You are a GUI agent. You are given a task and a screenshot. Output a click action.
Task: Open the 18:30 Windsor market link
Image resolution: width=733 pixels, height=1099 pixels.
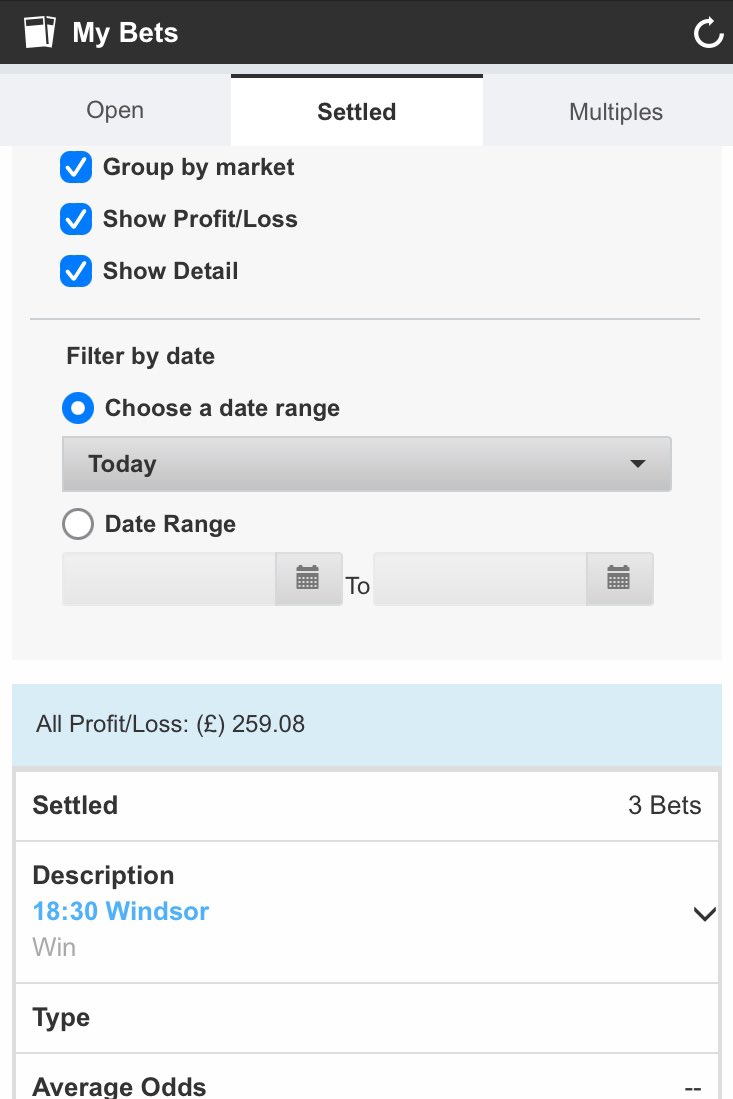point(121,911)
